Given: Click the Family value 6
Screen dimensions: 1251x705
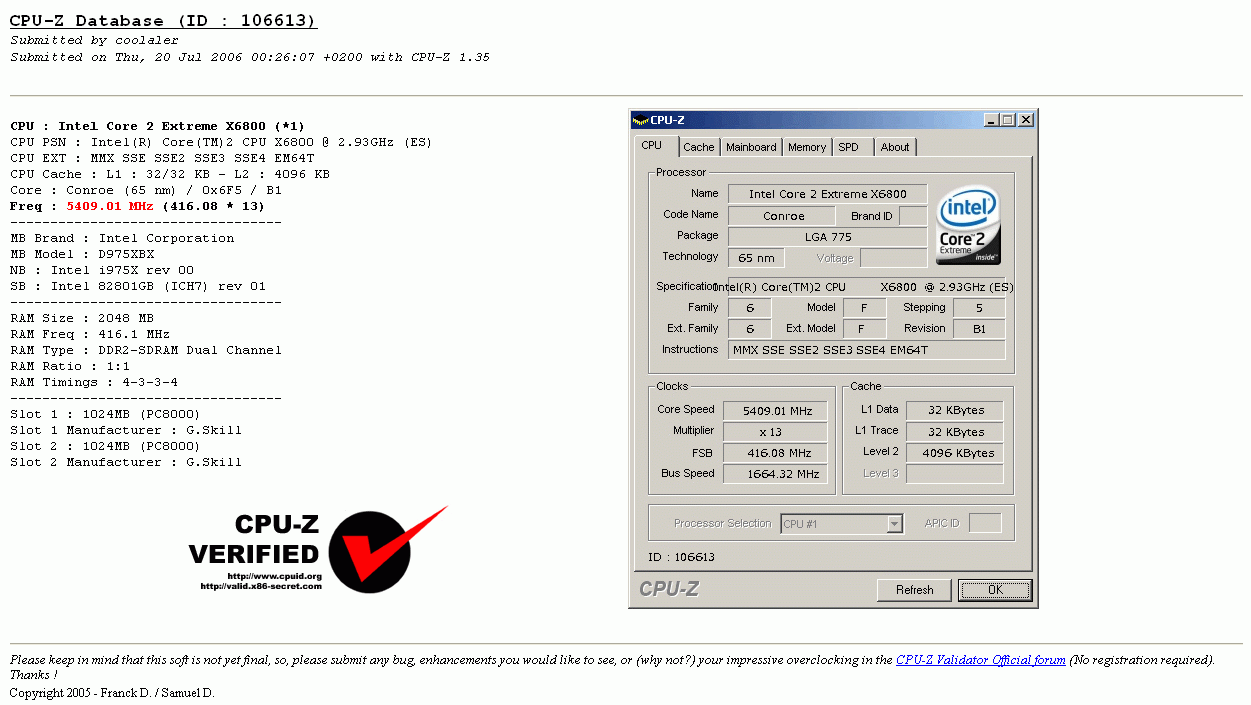Looking at the screenshot, I should tap(749, 308).
